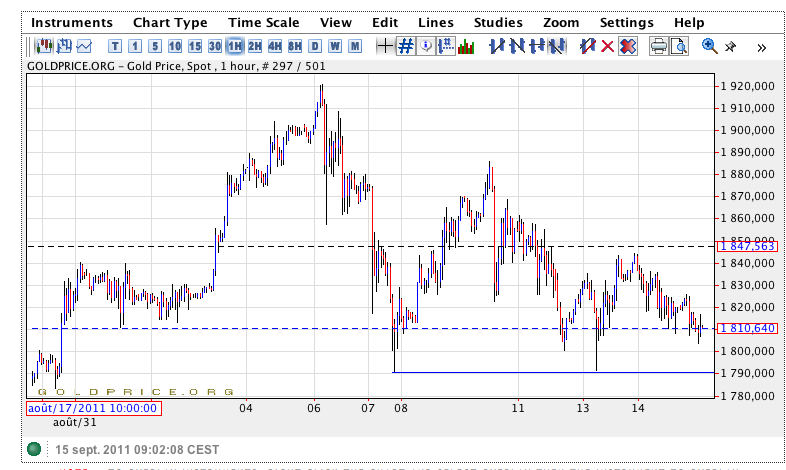Click the volume bars study icon
The width and height of the screenshot is (786, 470).
[x=466, y=46]
